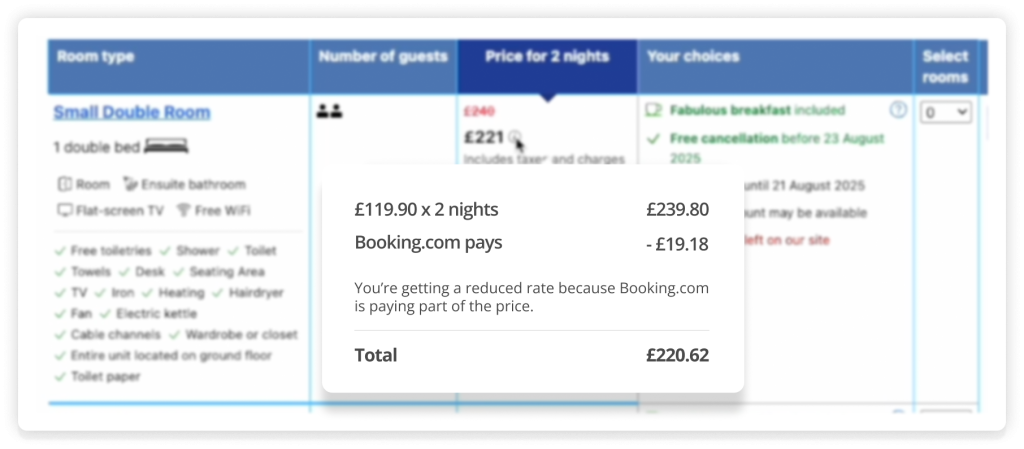Click the Free toiletries checkmark
Screen dimensions: 1024x449
[x=62, y=251]
